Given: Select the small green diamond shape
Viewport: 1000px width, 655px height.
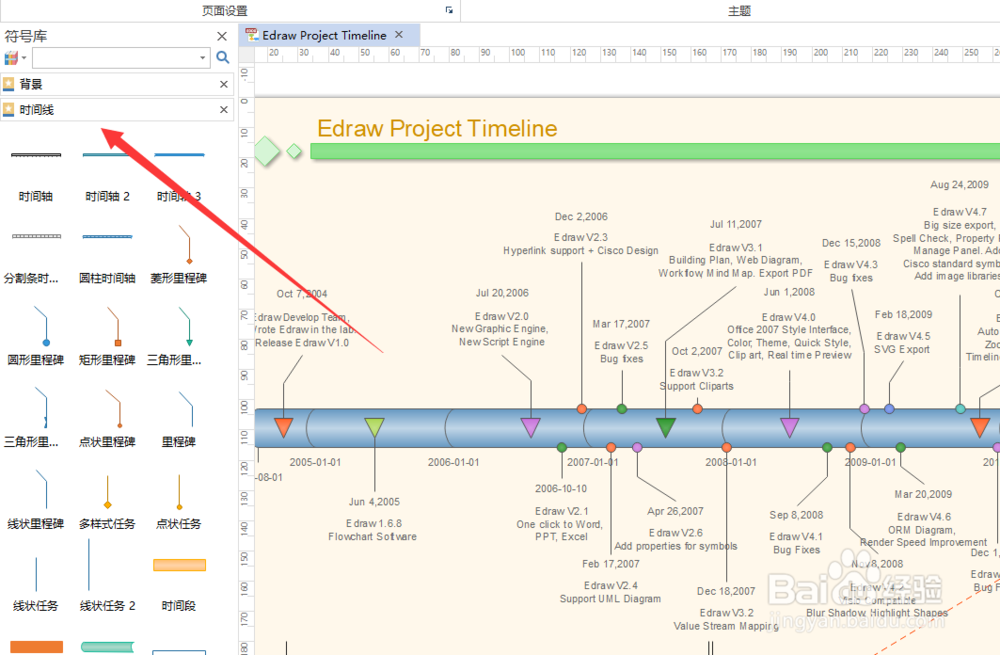Looking at the screenshot, I should [294, 151].
